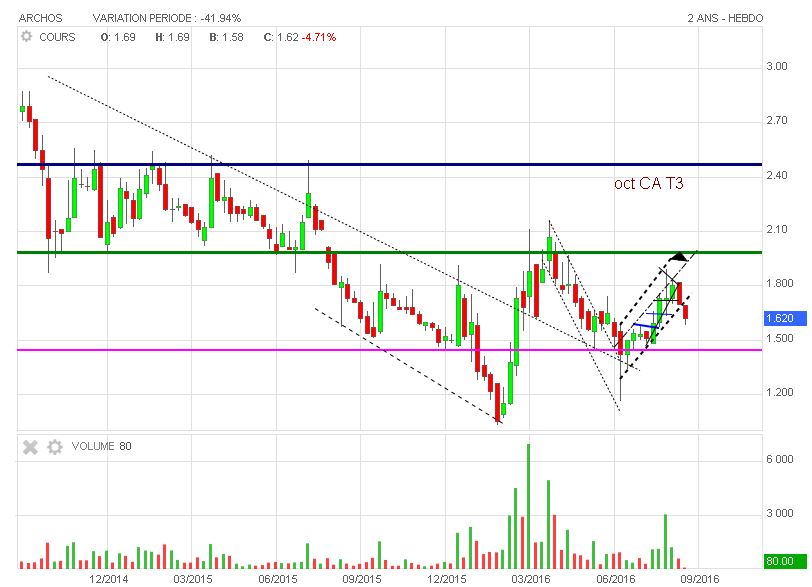
Task: Select the magenta horizontal support line
Action: 389,350
